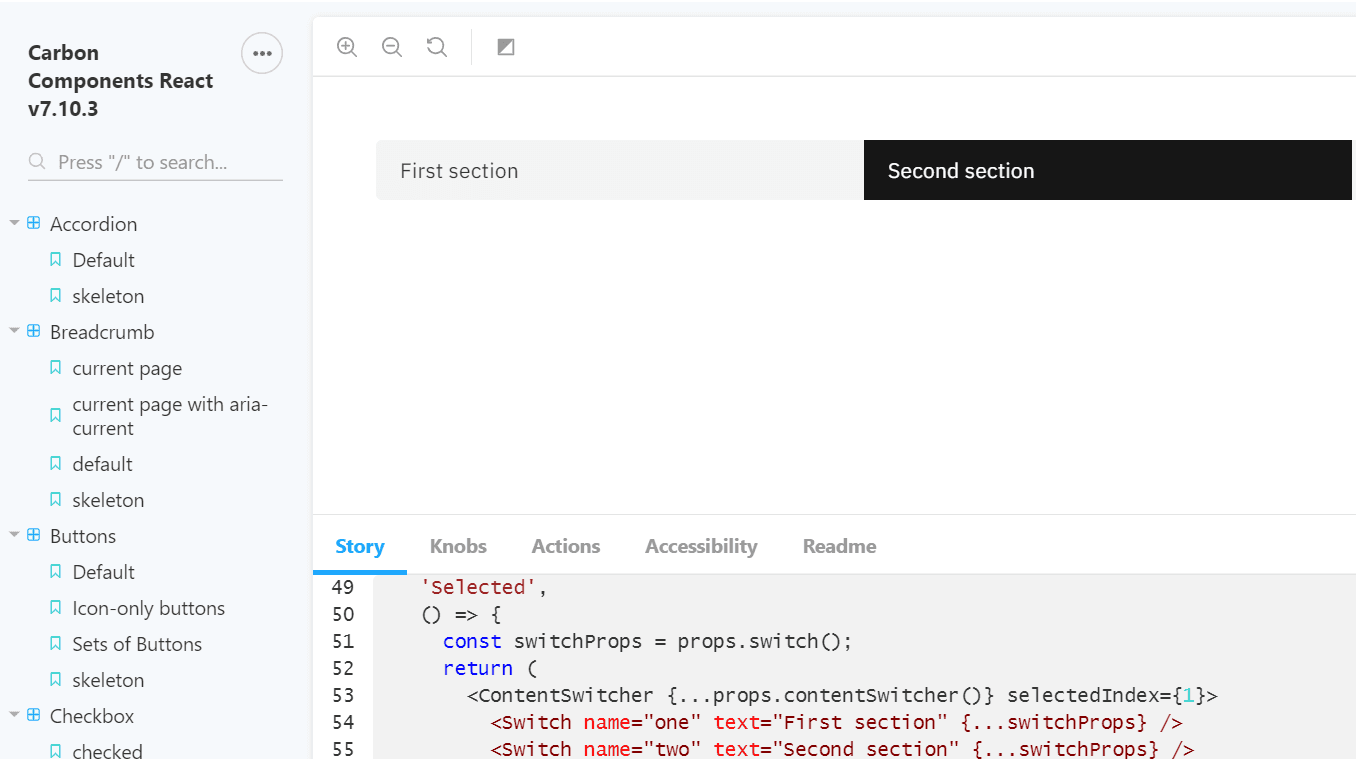
Task: Open the Buttons Default story
Action: click(104, 572)
